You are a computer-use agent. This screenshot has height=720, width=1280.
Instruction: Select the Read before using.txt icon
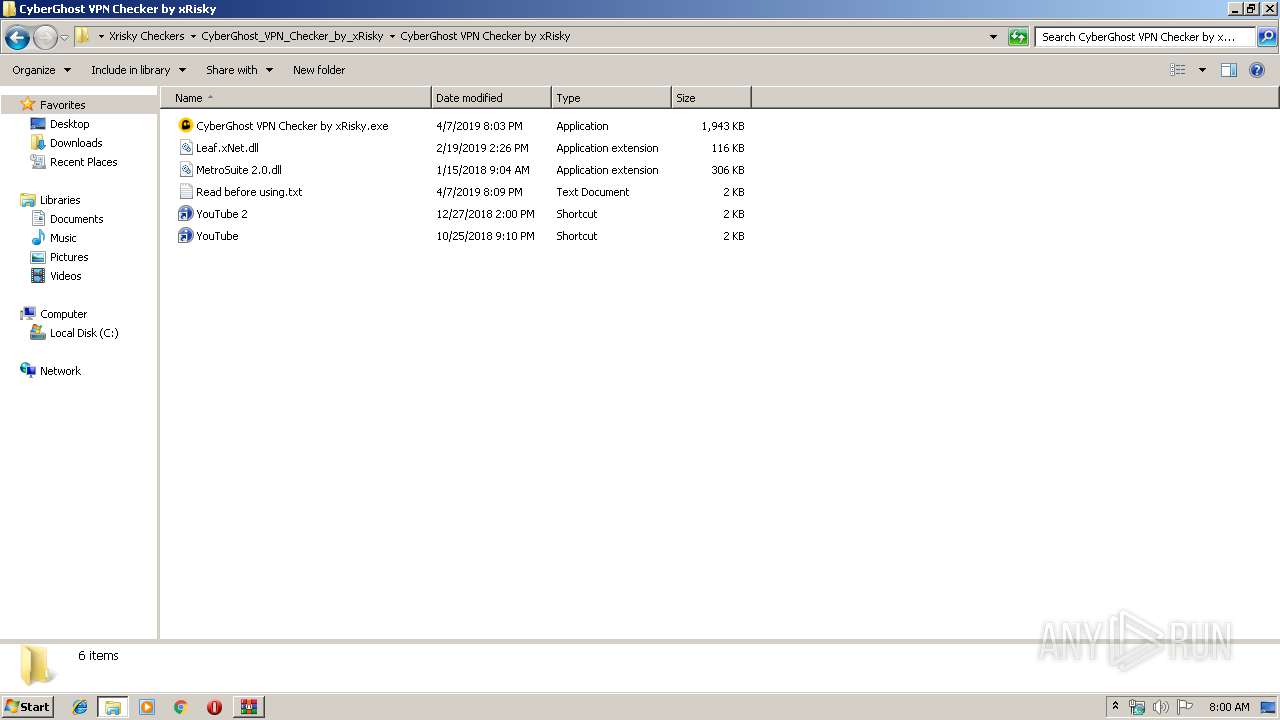pyautogui.click(x=185, y=192)
